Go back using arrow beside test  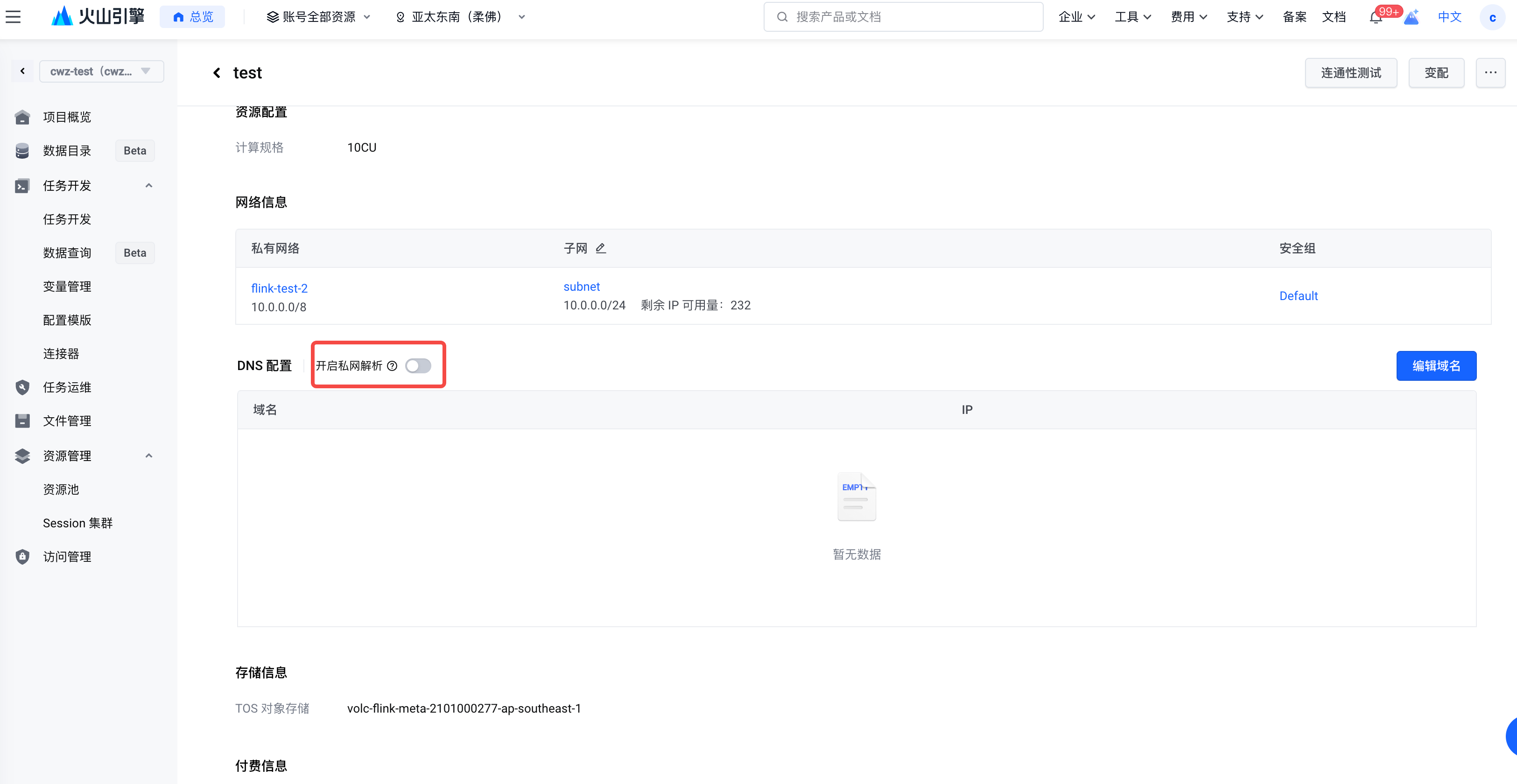pos(217,73)
